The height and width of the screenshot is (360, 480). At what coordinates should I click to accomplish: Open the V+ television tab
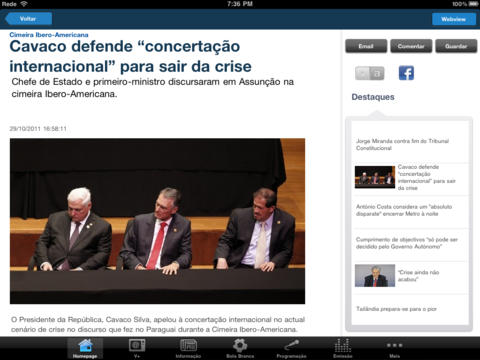pos(137,348)
